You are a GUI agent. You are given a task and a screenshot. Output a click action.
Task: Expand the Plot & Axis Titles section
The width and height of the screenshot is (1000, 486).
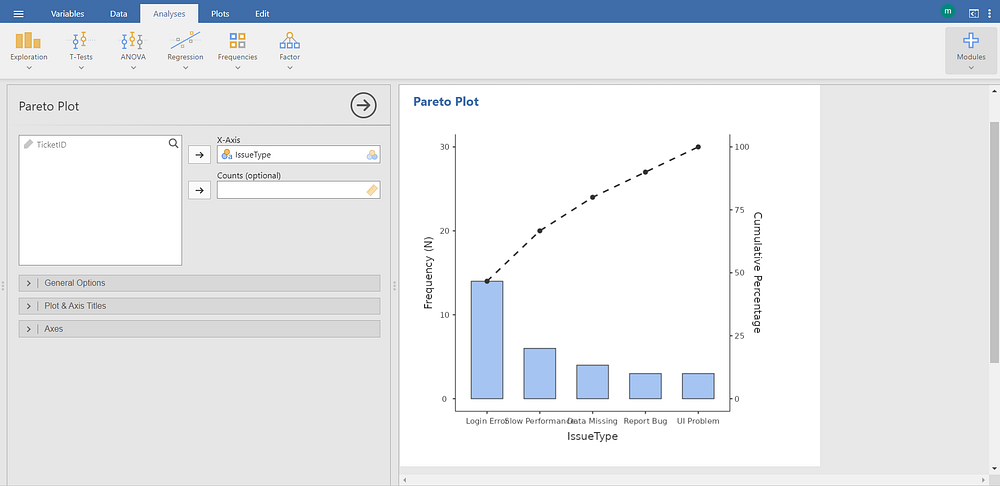(x=200, y=306)
